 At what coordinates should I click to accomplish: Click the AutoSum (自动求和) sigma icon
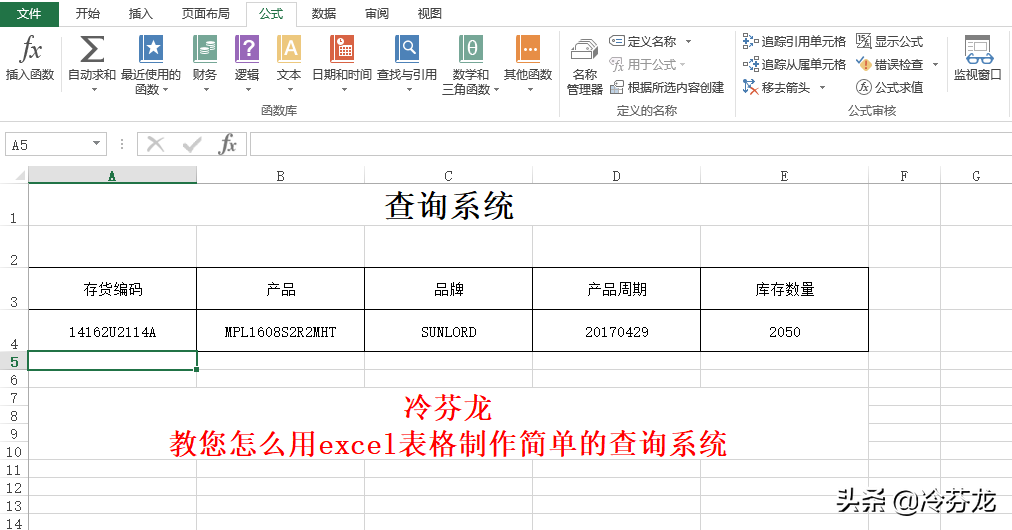click(x=92, y=50)
